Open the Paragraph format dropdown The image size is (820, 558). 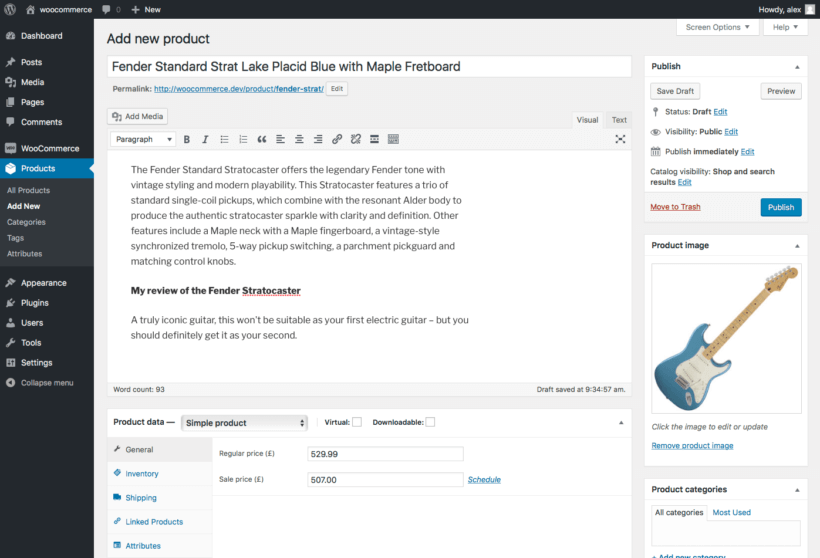(x=143, y=139)
